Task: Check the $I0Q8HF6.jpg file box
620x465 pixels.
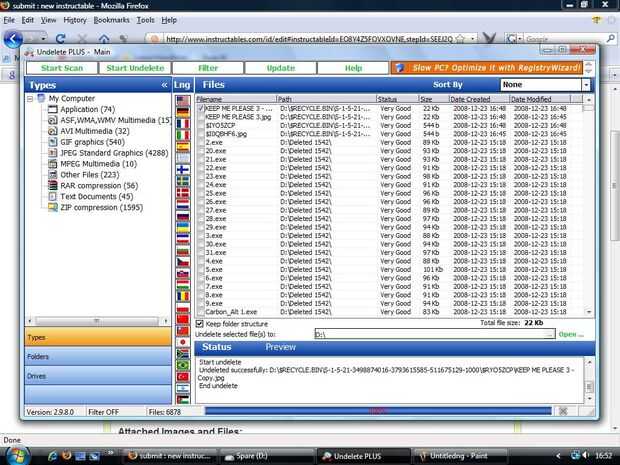Action: pyautogui.click(x=201, y=134)
